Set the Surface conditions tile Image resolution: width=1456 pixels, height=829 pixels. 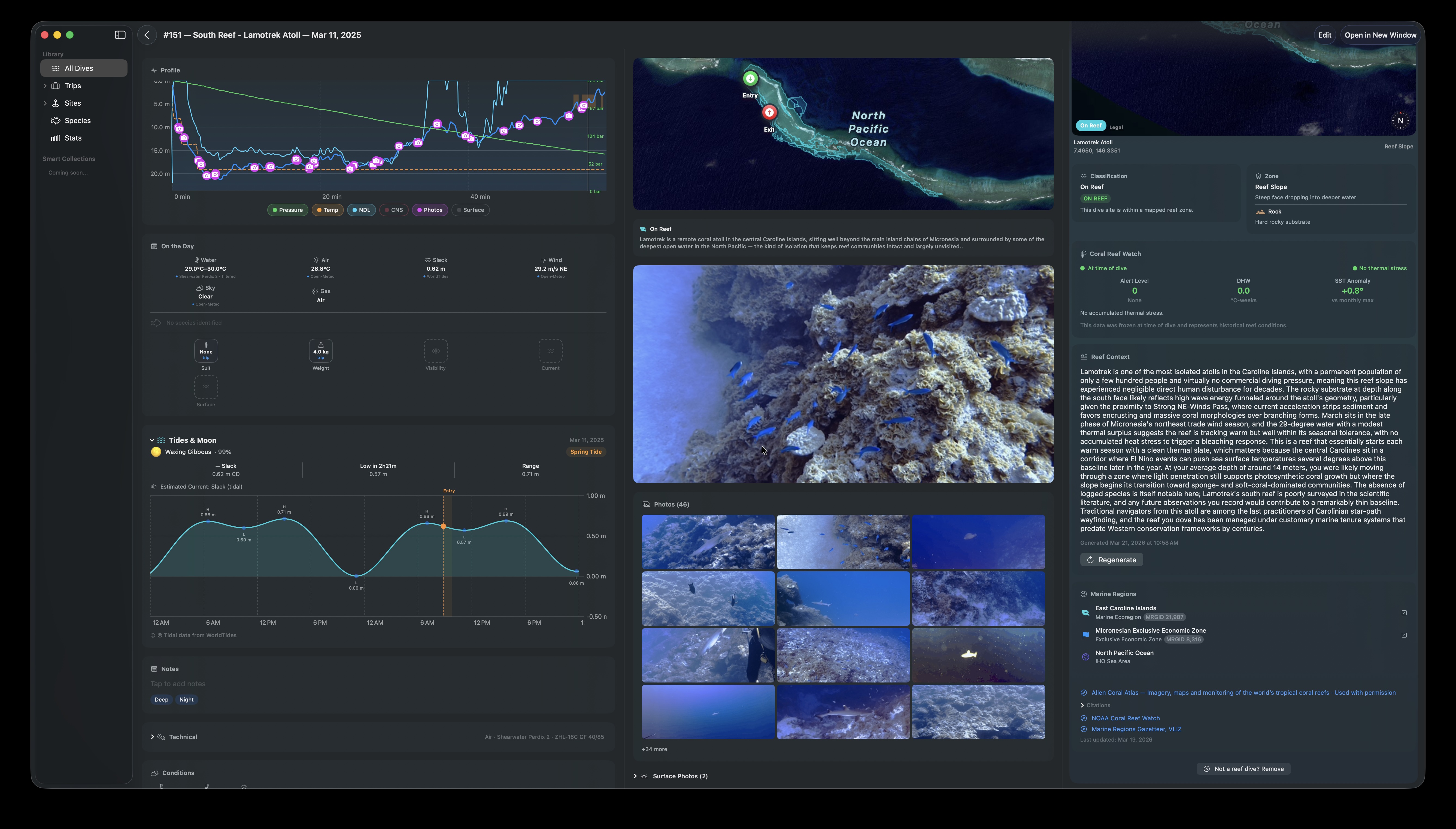(206, 387)
